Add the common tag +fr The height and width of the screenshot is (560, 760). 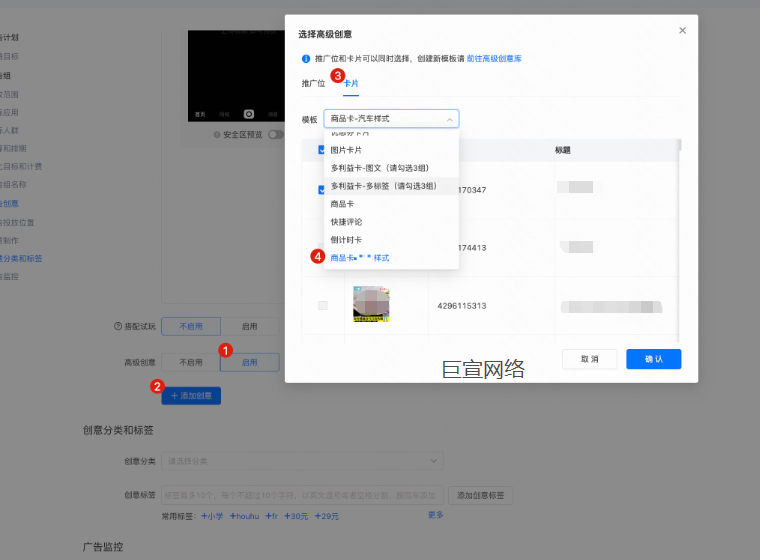point(271,516)
